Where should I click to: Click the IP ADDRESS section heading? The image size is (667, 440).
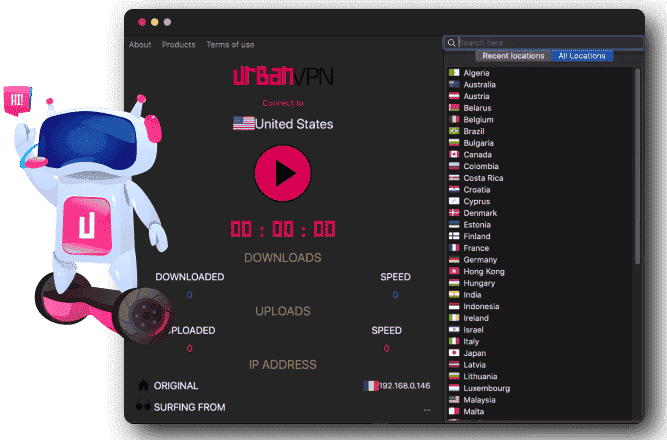[x=283, y=365]
